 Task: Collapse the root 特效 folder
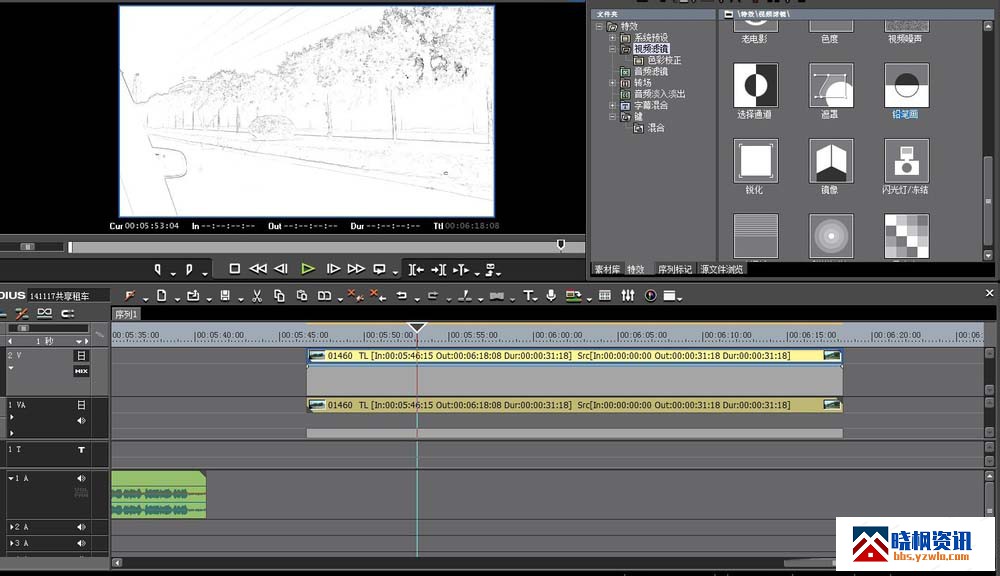[599, 27]
